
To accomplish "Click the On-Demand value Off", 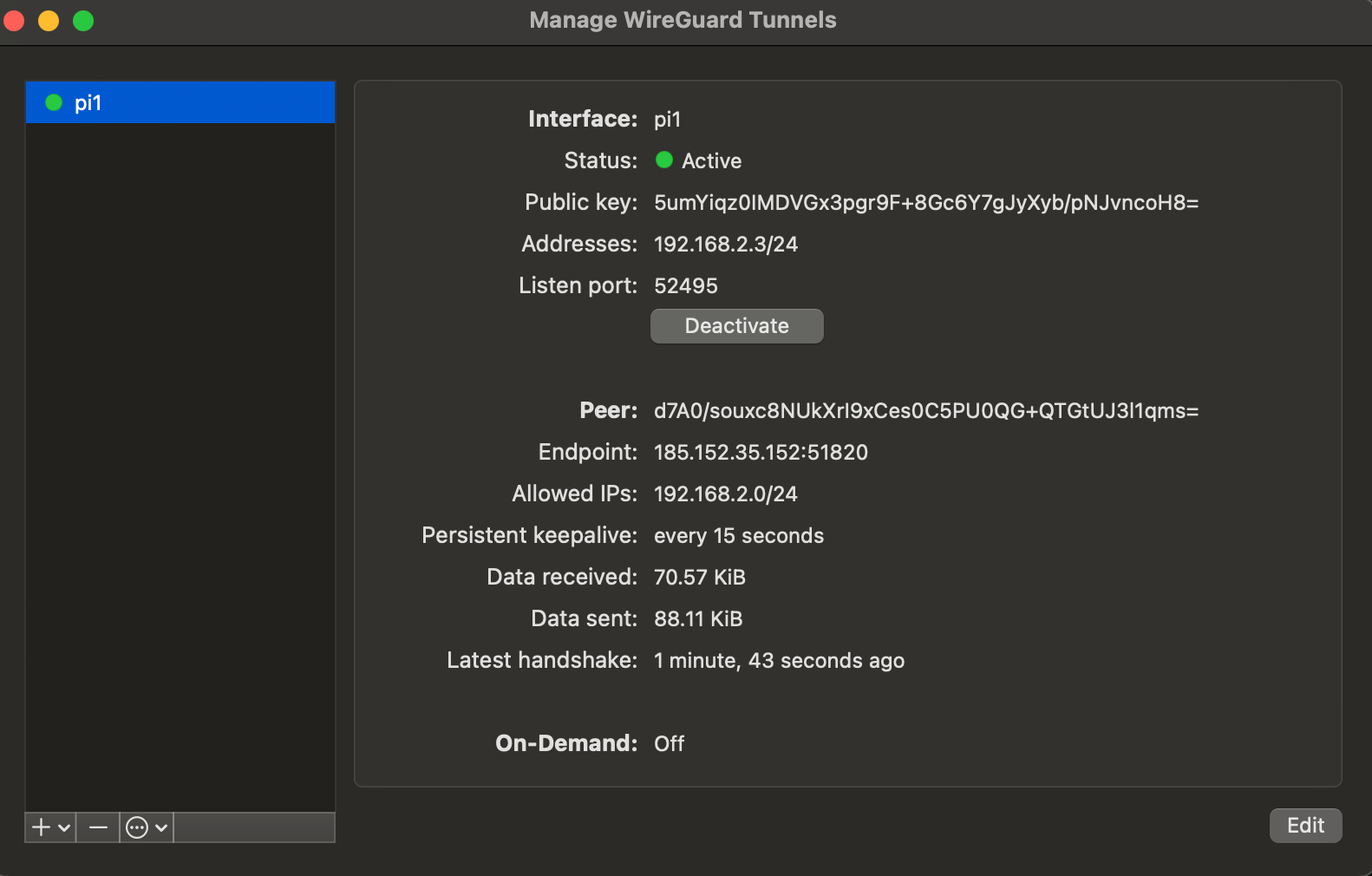I will coord(669,743).
